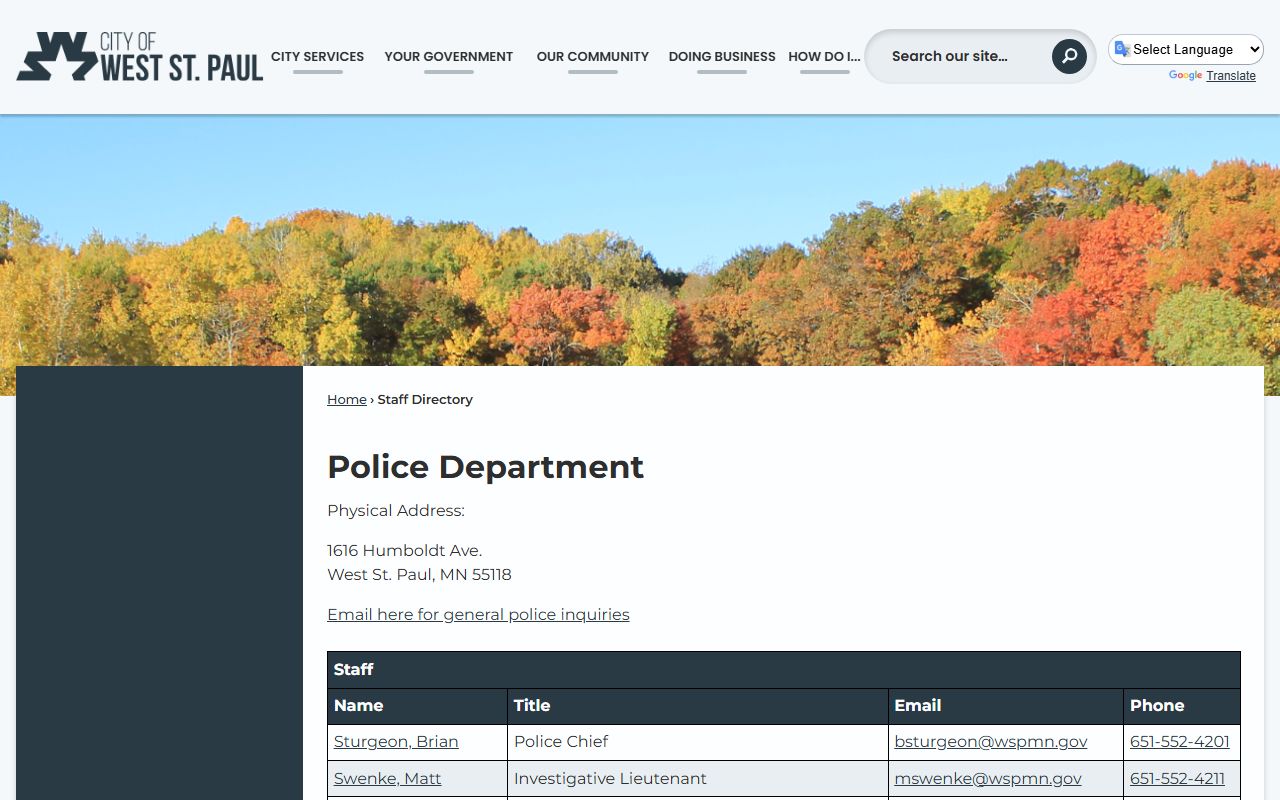Call phone number 651-552-4201
This screenshot has height=800, width=1280.
click(x=1180, y=741)
